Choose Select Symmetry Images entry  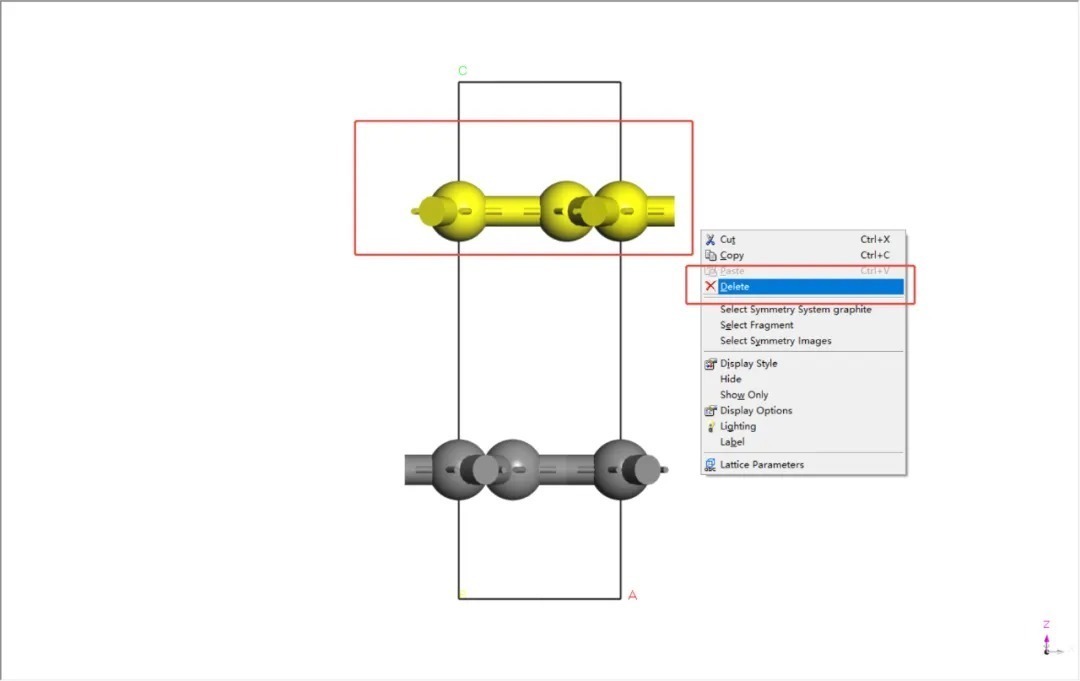(775, 341)
